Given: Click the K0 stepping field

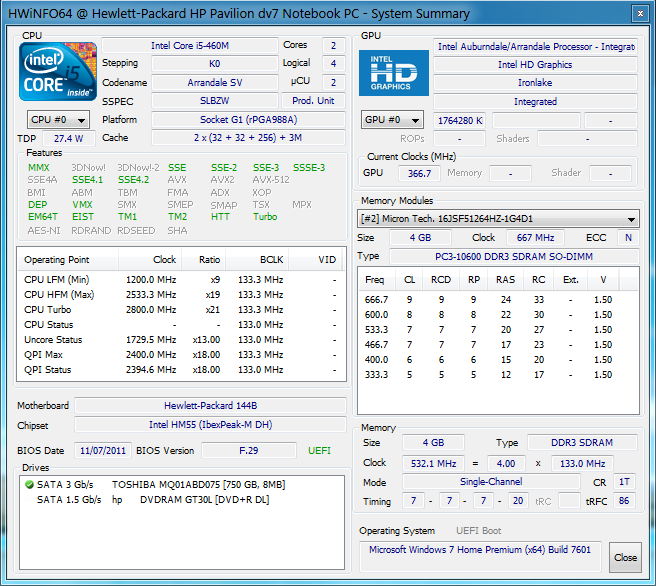Looking at the screenshot, I should click(215, 64).
